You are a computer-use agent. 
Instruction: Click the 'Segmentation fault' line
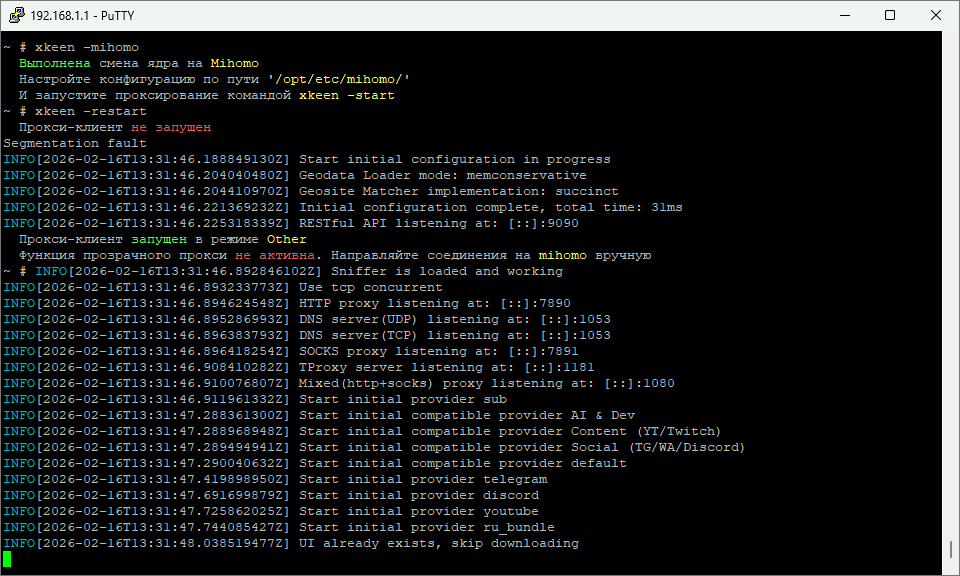(x=75, y=143)
